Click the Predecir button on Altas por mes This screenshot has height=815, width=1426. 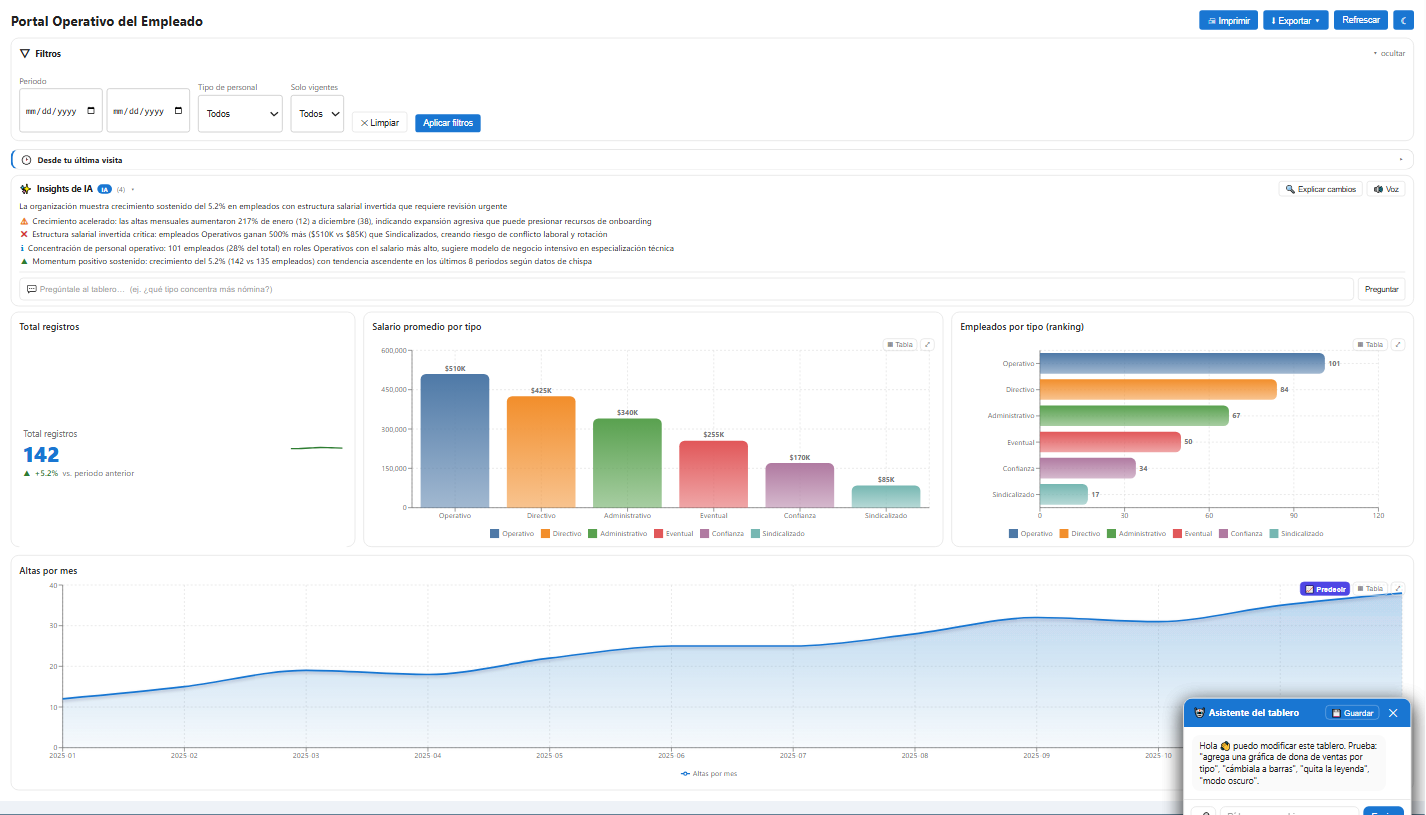pyautogui.click(x=1325, y=589)
